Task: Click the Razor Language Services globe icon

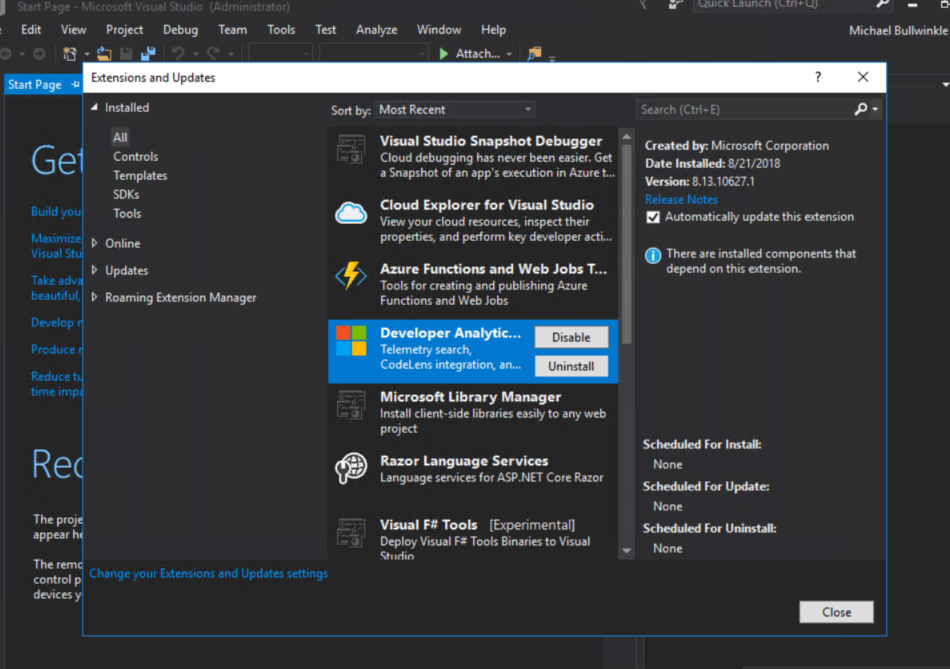Action: [351, 468]
